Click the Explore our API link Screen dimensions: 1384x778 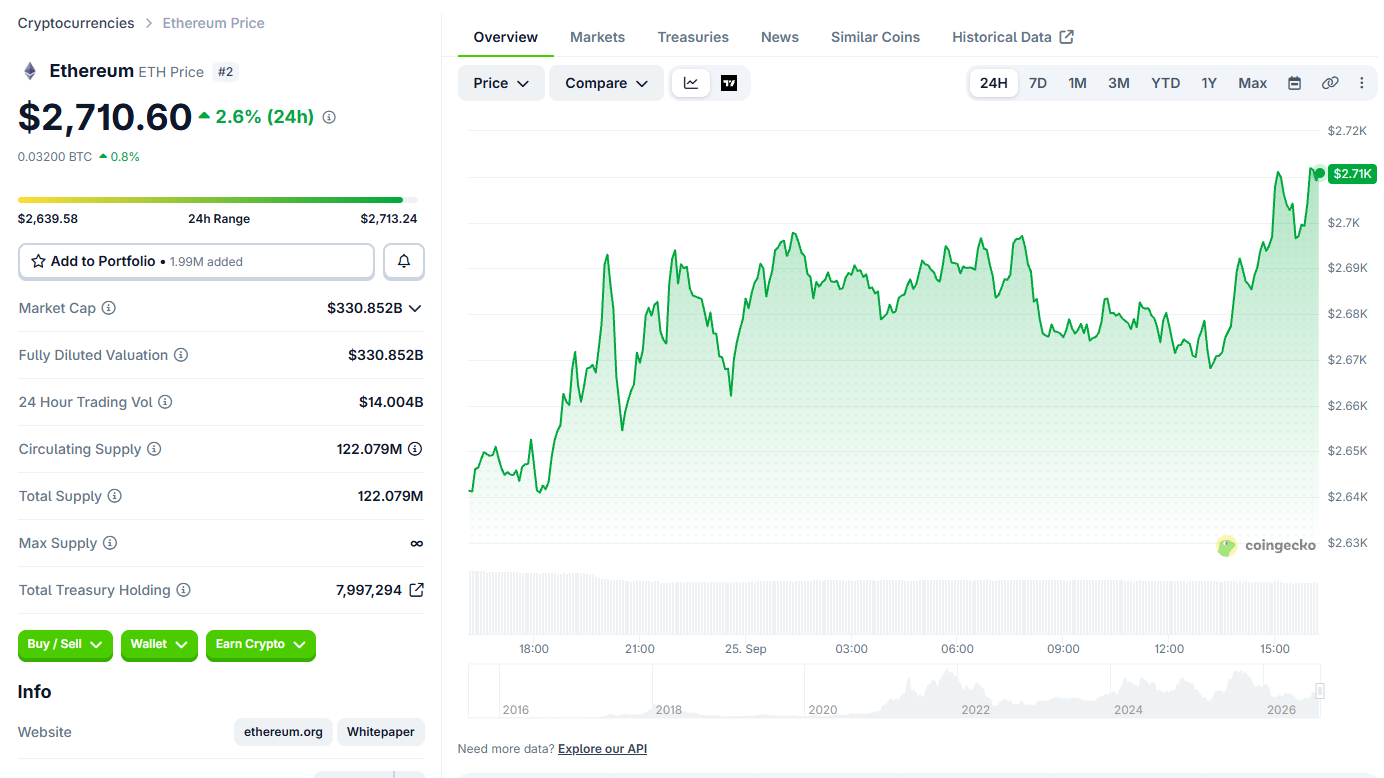[602, 749]
